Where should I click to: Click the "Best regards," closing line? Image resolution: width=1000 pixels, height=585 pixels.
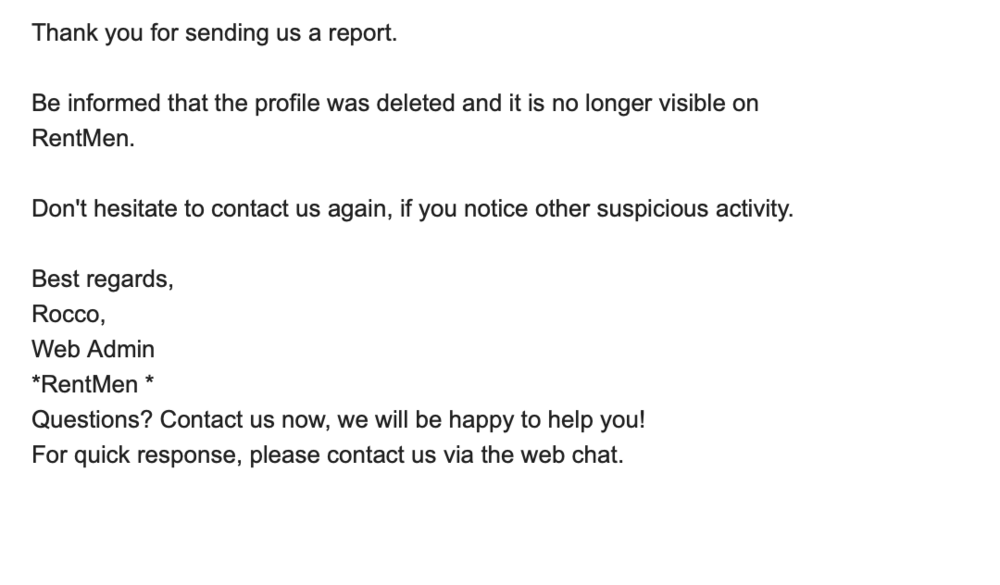click(102, 280)
